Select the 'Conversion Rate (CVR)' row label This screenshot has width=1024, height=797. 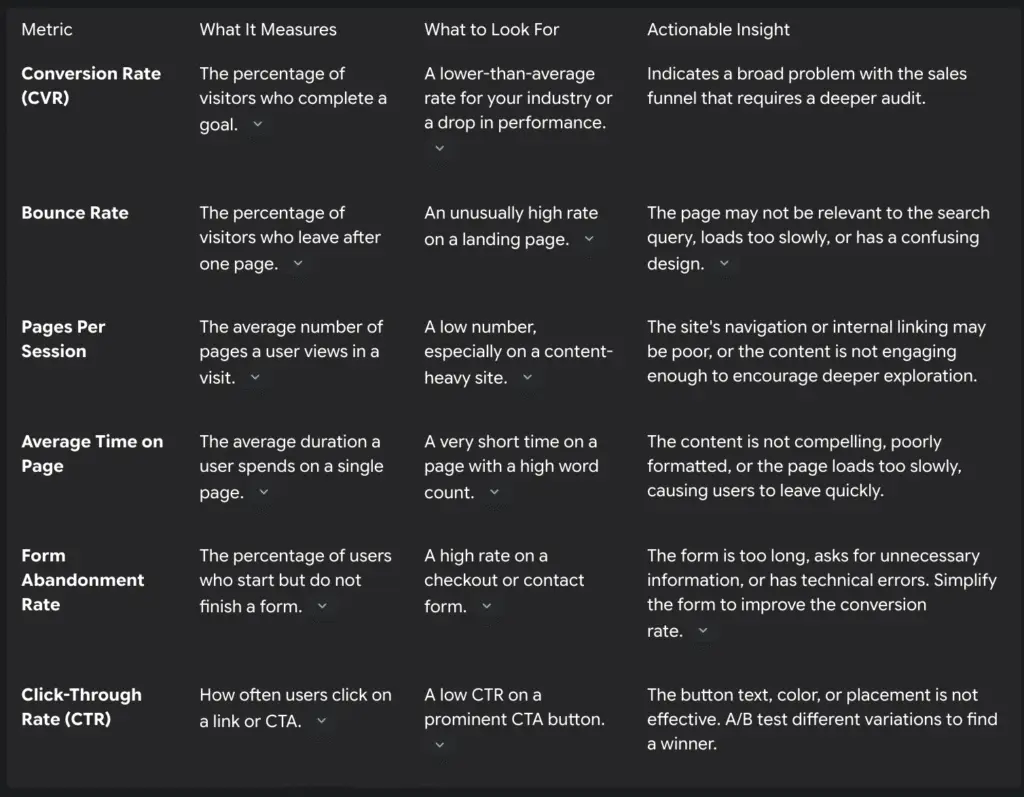click(x=90, y=85)
